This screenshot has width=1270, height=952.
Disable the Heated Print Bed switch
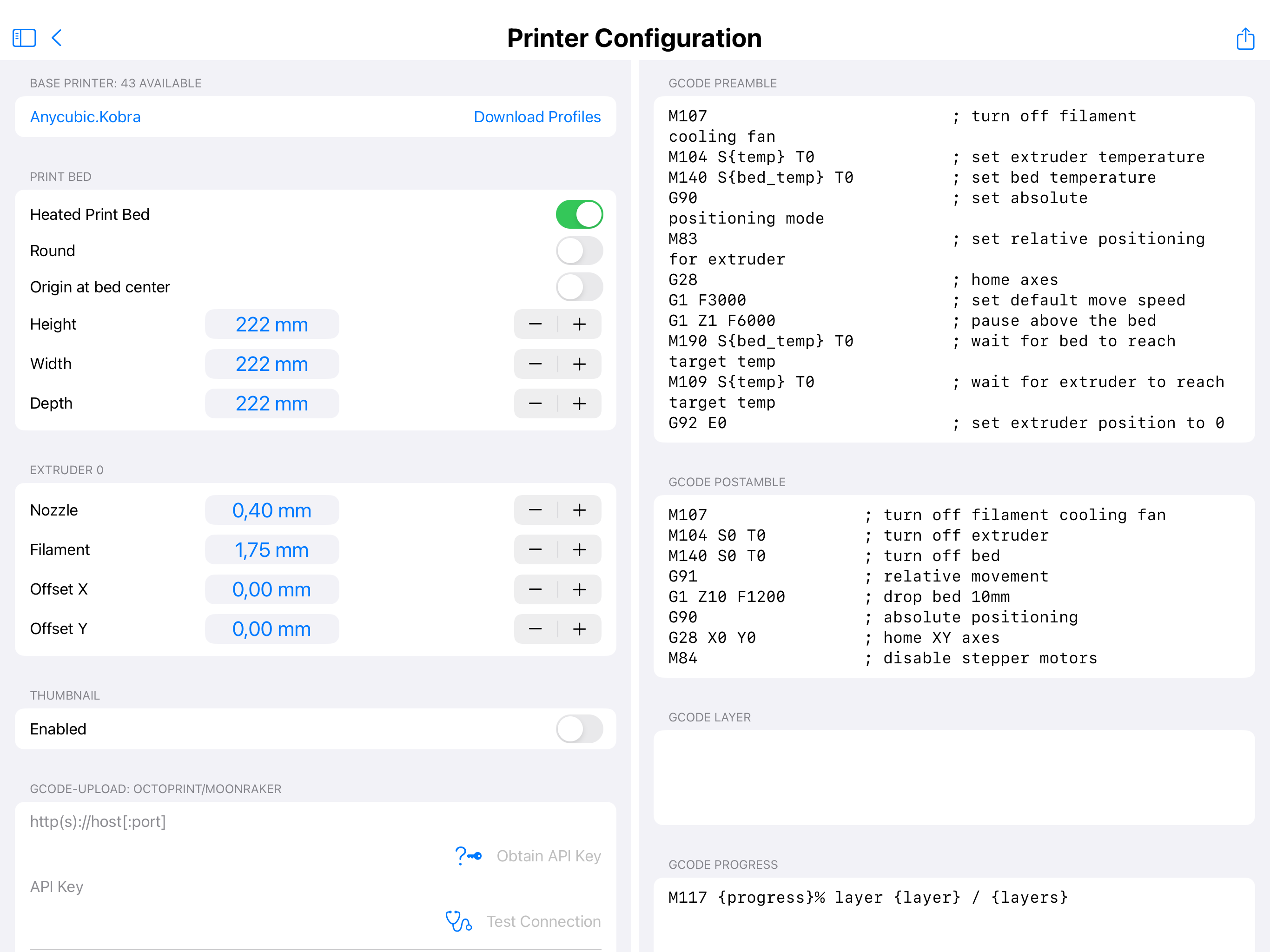pos(579,214)
